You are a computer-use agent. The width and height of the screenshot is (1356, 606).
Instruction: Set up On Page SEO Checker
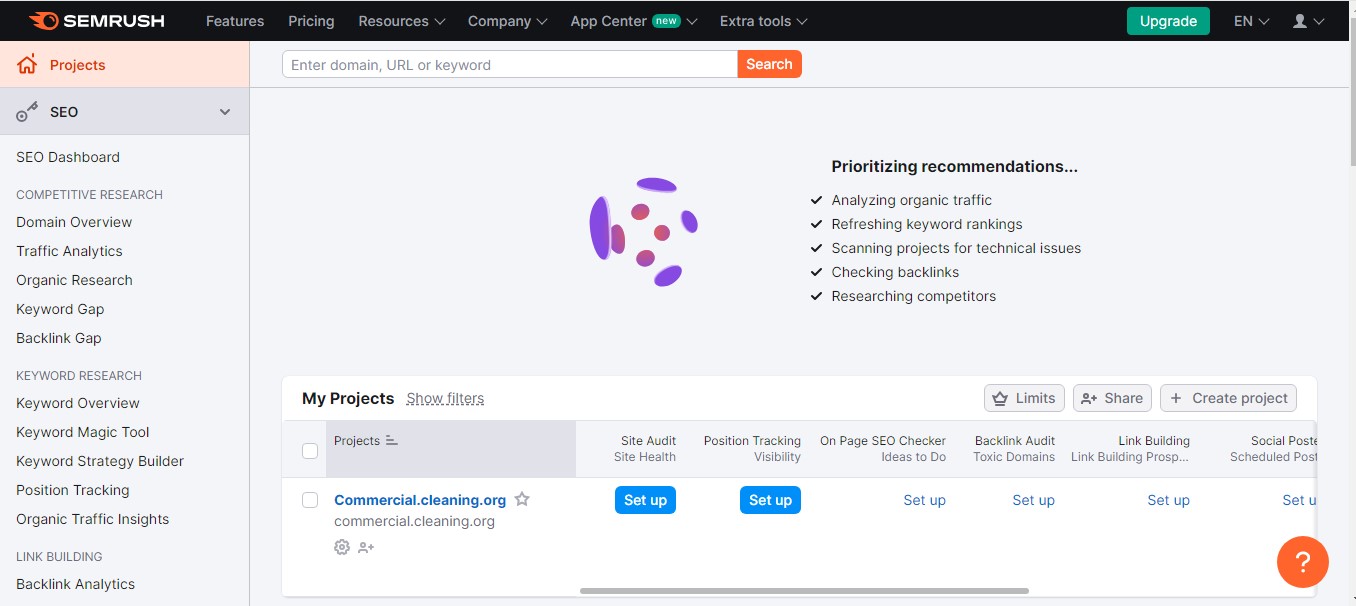(x=924, y=500)
